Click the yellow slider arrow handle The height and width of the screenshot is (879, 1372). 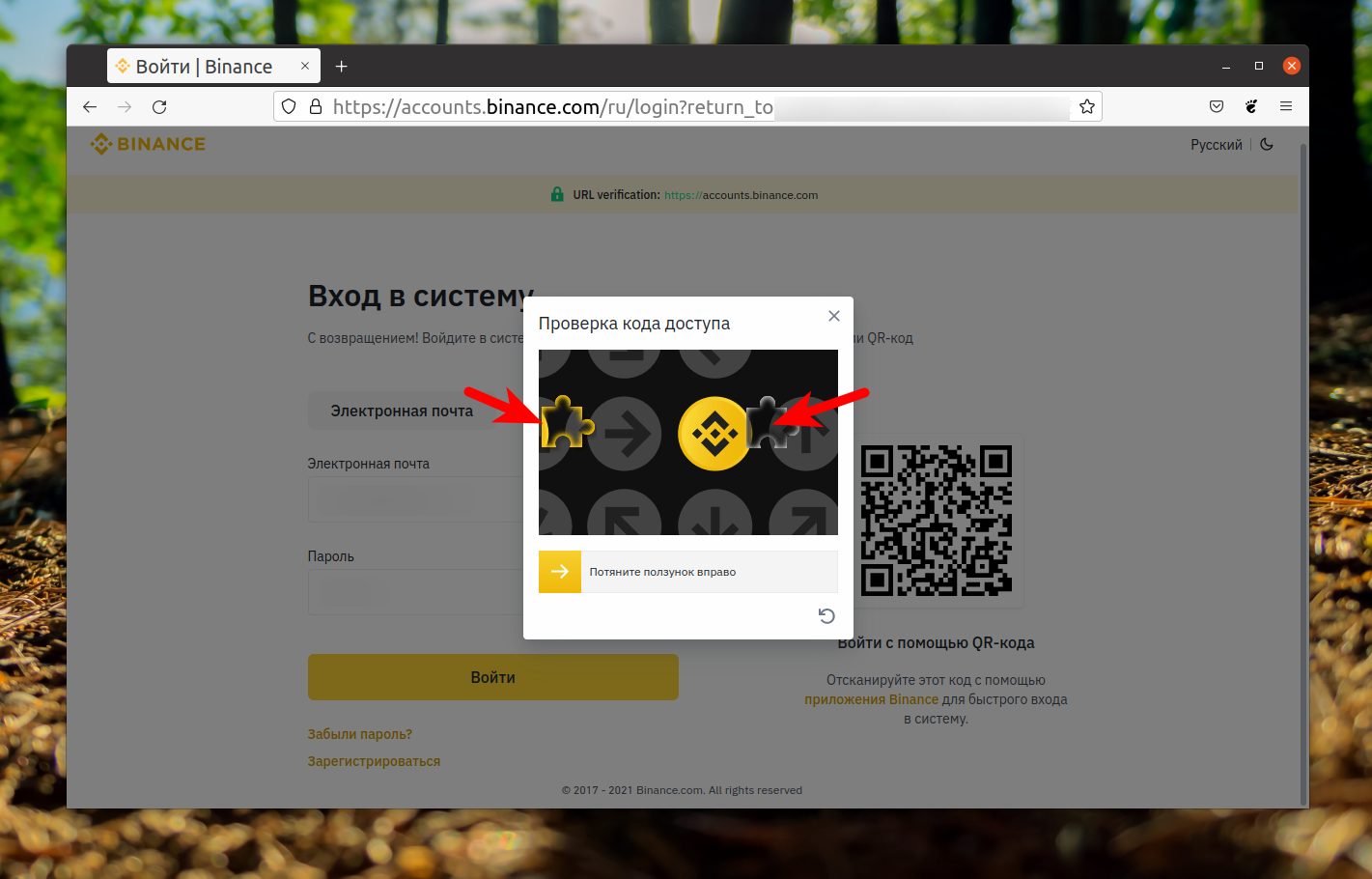[x=560, y=572]
